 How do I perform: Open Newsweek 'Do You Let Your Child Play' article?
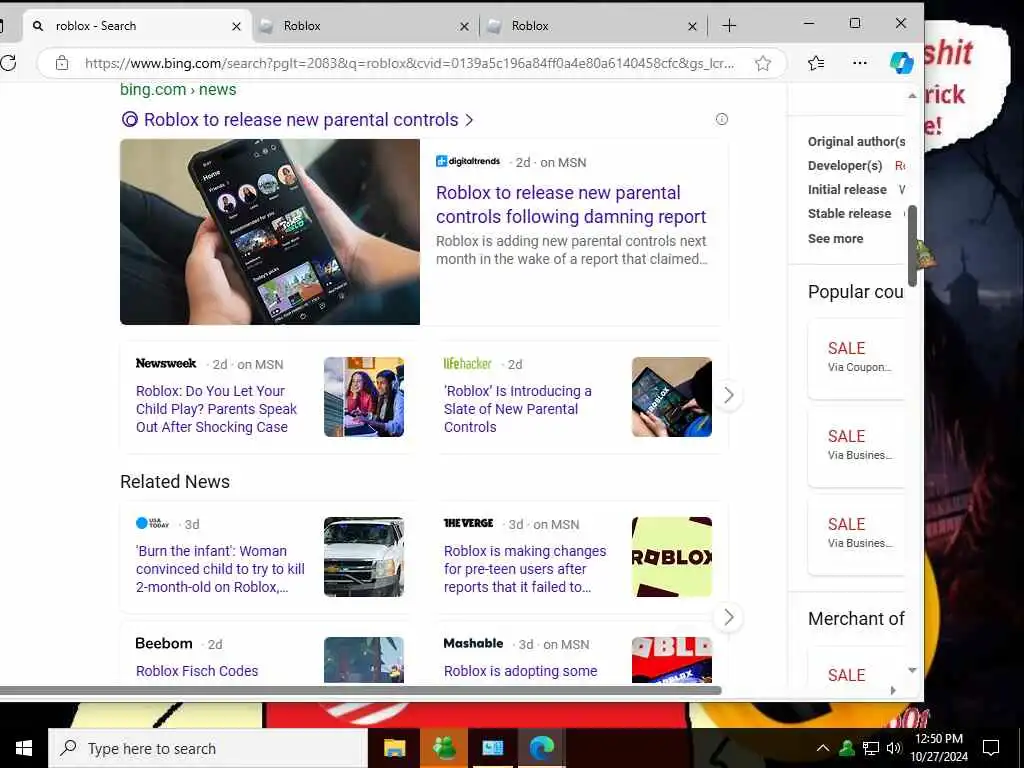tap(216, 409)
